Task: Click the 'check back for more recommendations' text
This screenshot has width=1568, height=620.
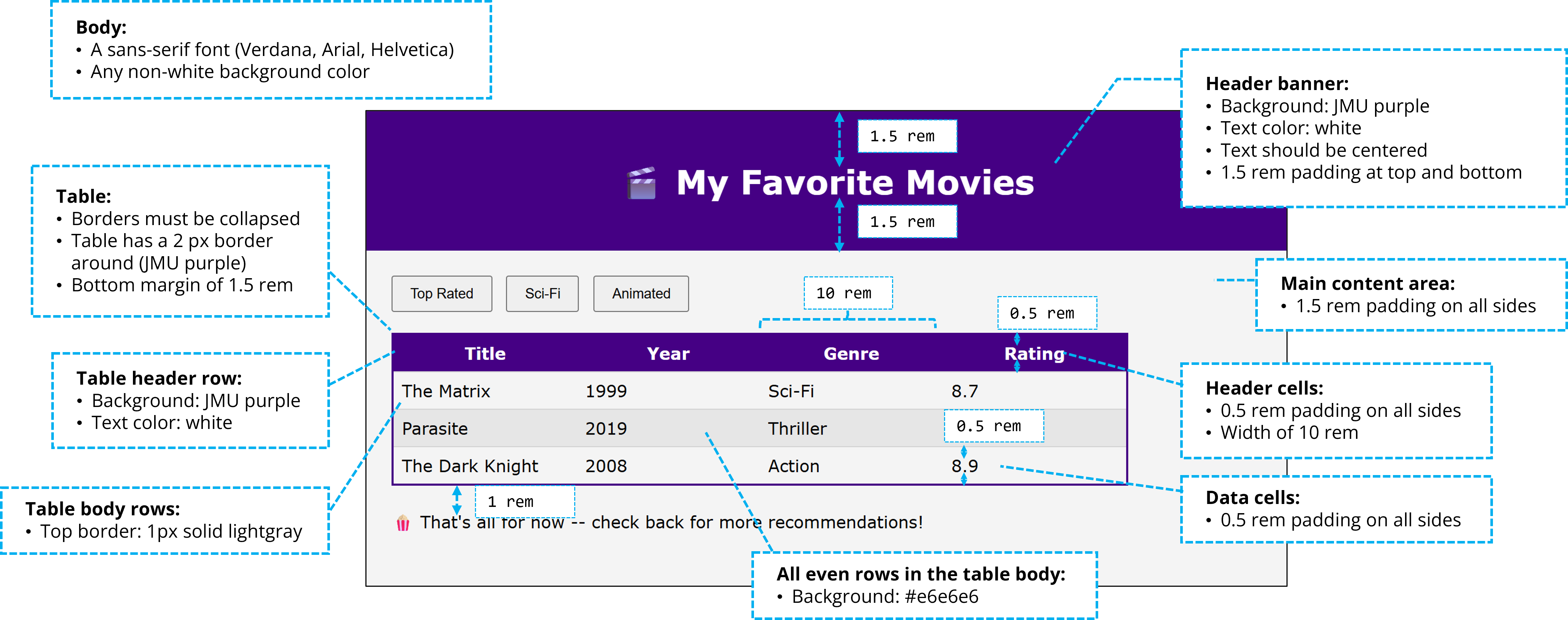Action: (x=757, y=523)
